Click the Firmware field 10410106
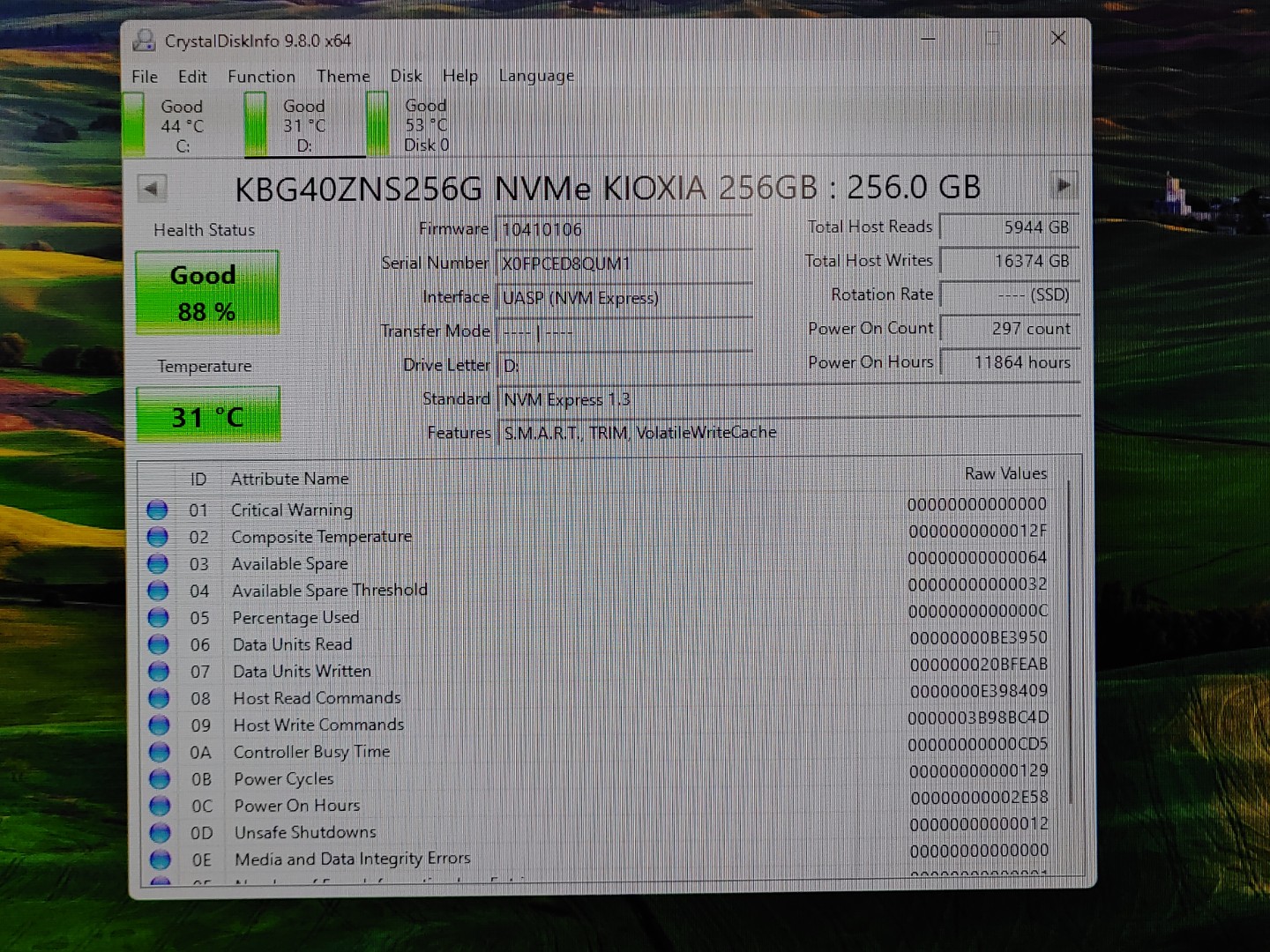Image resolution: width=1270 pixels, height=952 pixels. pos(624,229)
